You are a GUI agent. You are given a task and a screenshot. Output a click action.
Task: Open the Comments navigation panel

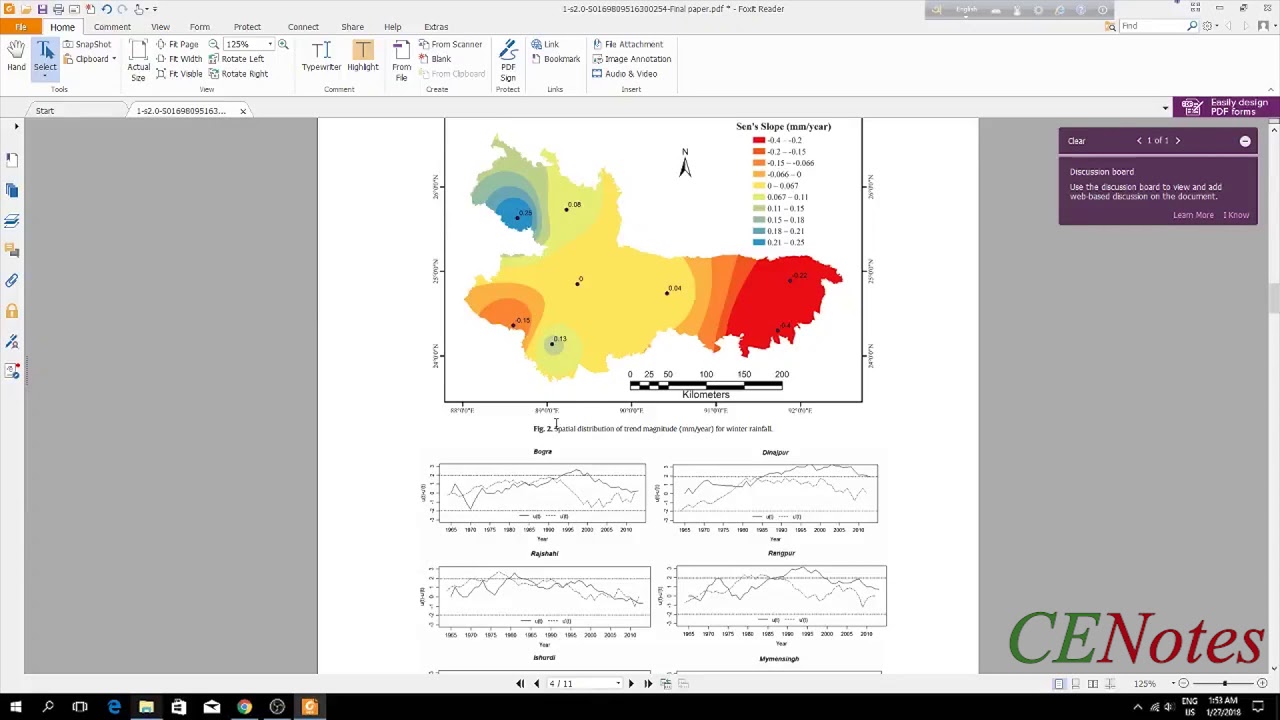[x=12, y=250]
